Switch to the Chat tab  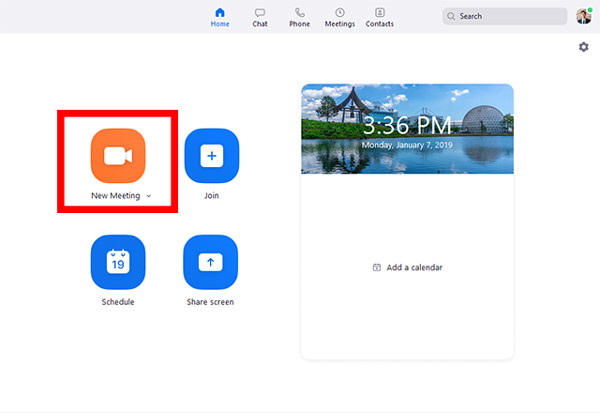coord(260,18)
